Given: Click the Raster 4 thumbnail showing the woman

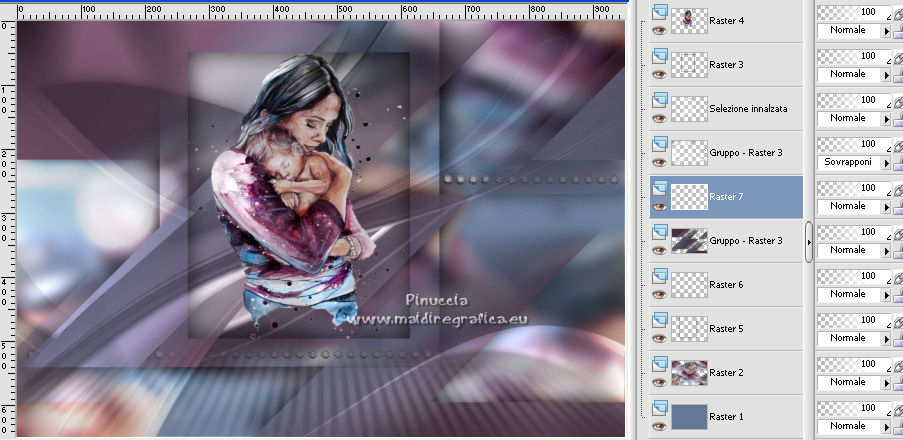Looking at the screenshot, I should [x=689, y=21].
